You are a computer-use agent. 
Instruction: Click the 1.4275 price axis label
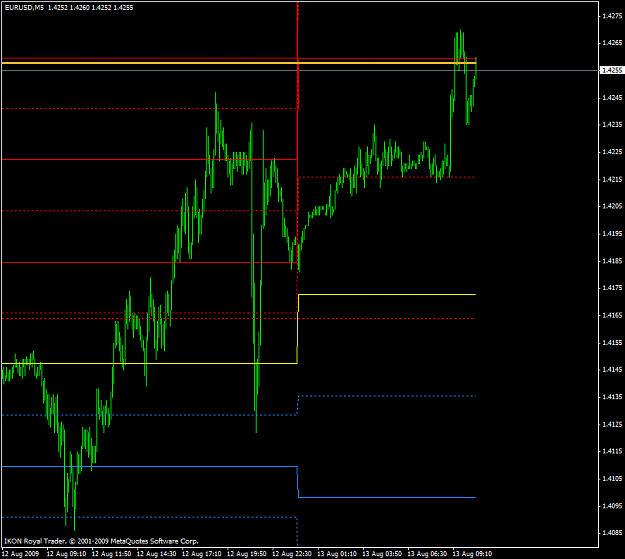[612, 16]
